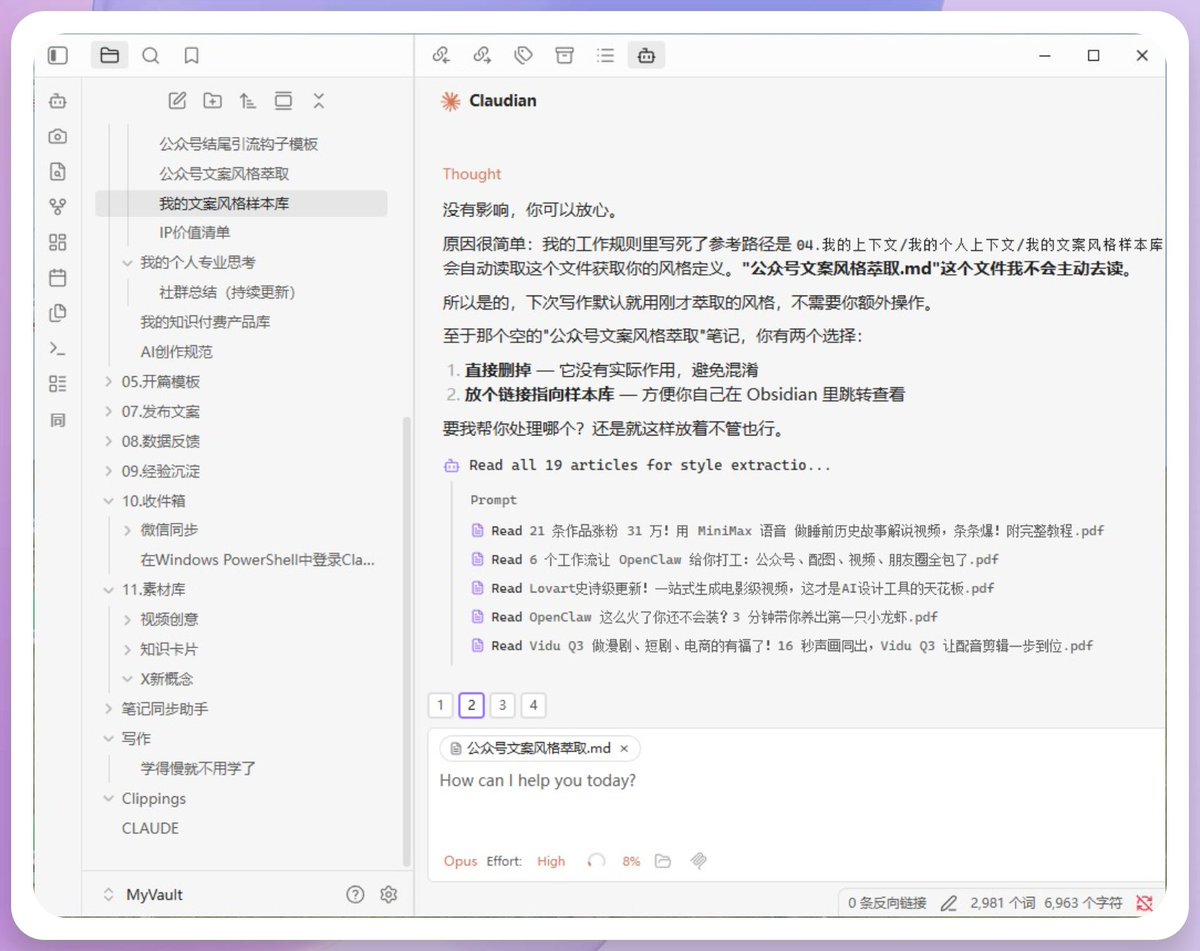Click Read 'OpenClaw 这么火了' pdf entry
The image size is (1200, 951).
point(705,617)
